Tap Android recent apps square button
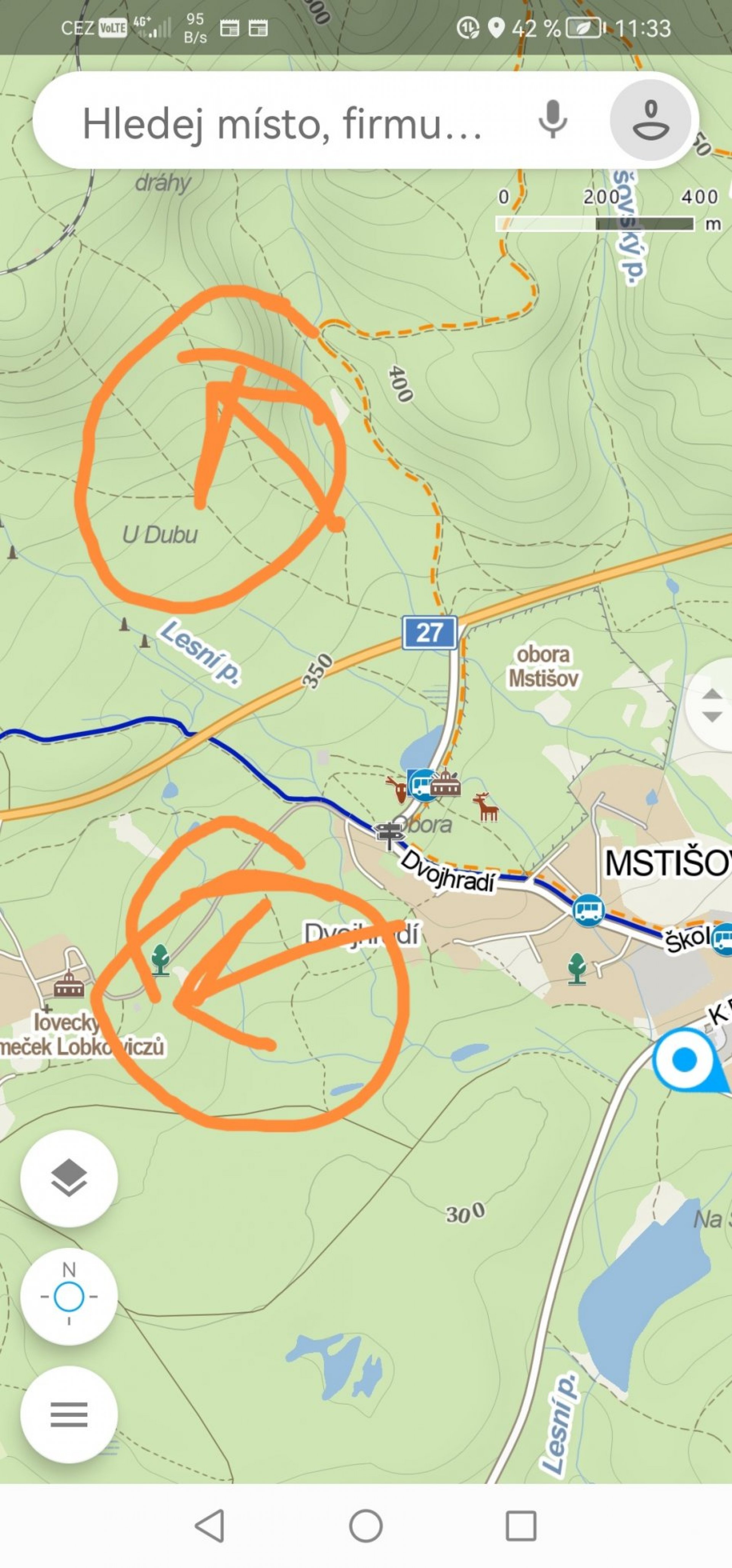 521,1525
